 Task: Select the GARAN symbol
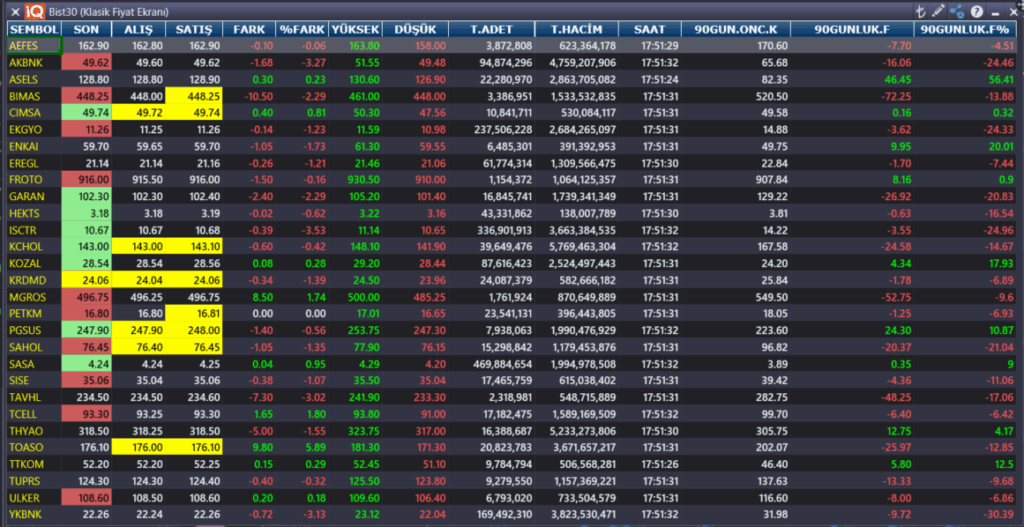pyautogui.click(x=25, y=197)
